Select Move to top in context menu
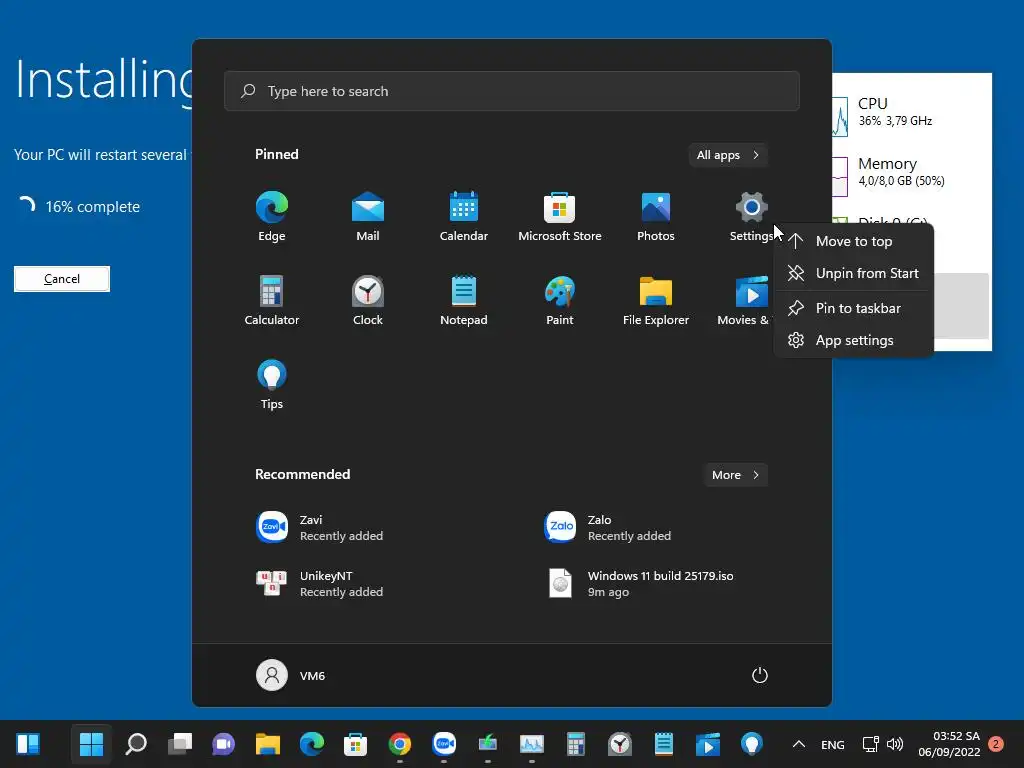Image resolution: width=1024 pixels, height=768 pixels. click(853, 241)
